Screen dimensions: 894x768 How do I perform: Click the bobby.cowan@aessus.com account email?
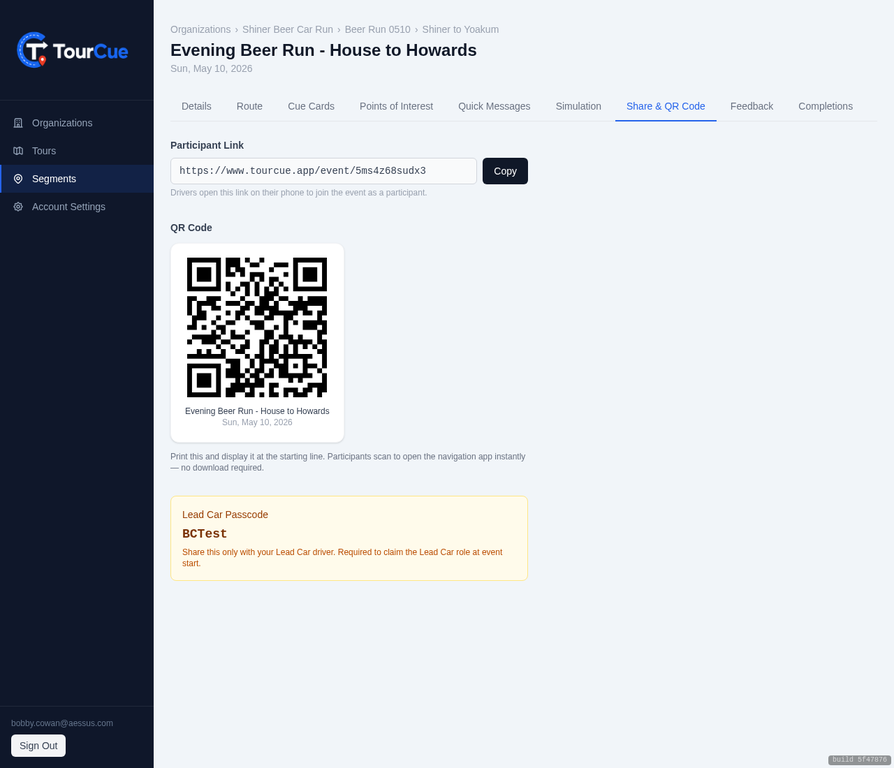tap(62, 723)
